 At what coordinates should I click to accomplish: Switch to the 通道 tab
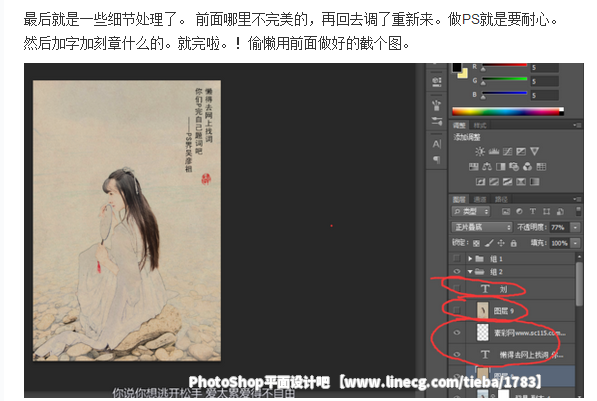tap(480, 199)
